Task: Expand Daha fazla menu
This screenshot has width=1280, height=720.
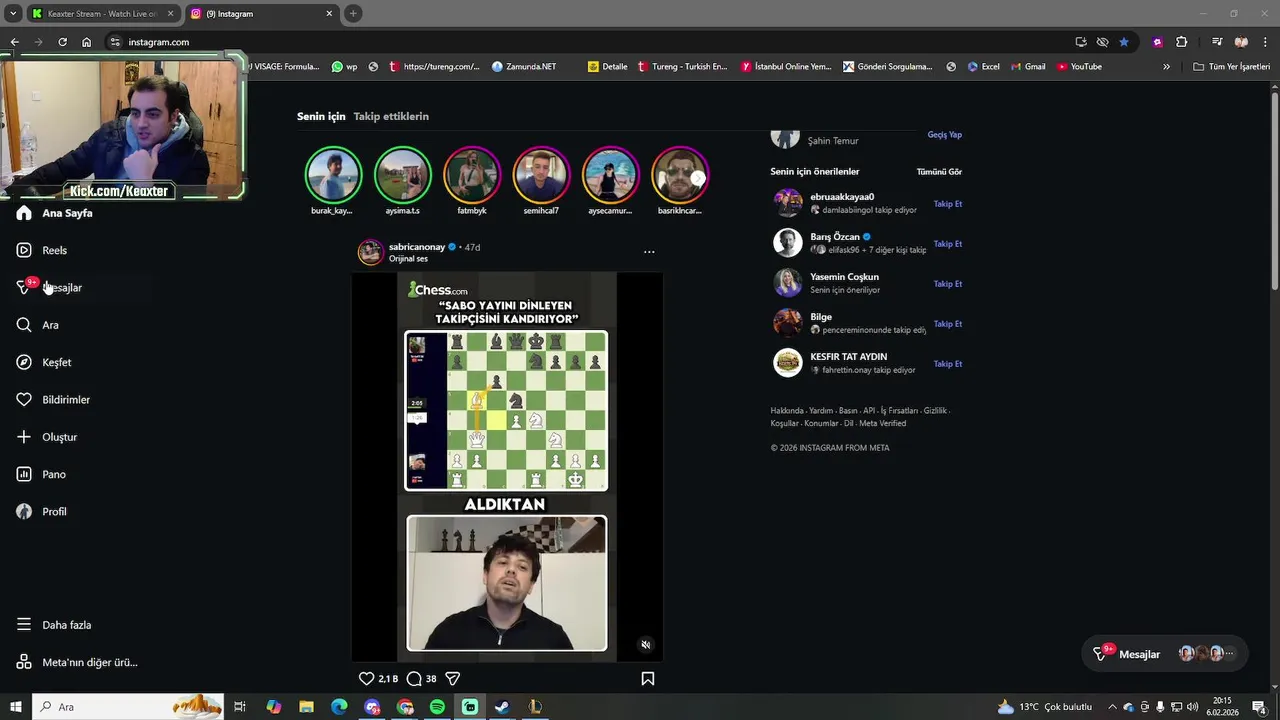Action: tap(54, 625)
